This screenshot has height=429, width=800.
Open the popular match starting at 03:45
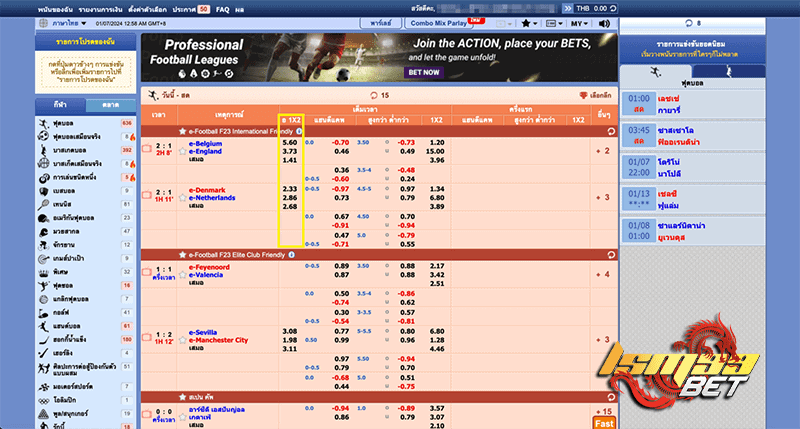coord(692,136)
